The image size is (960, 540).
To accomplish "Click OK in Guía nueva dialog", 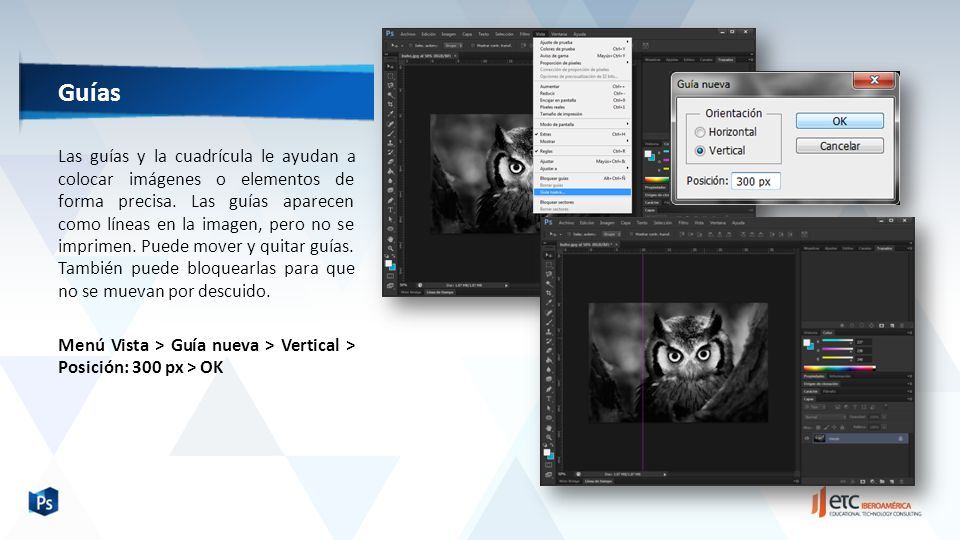I will pyautogui.click(x=839, y=121).
